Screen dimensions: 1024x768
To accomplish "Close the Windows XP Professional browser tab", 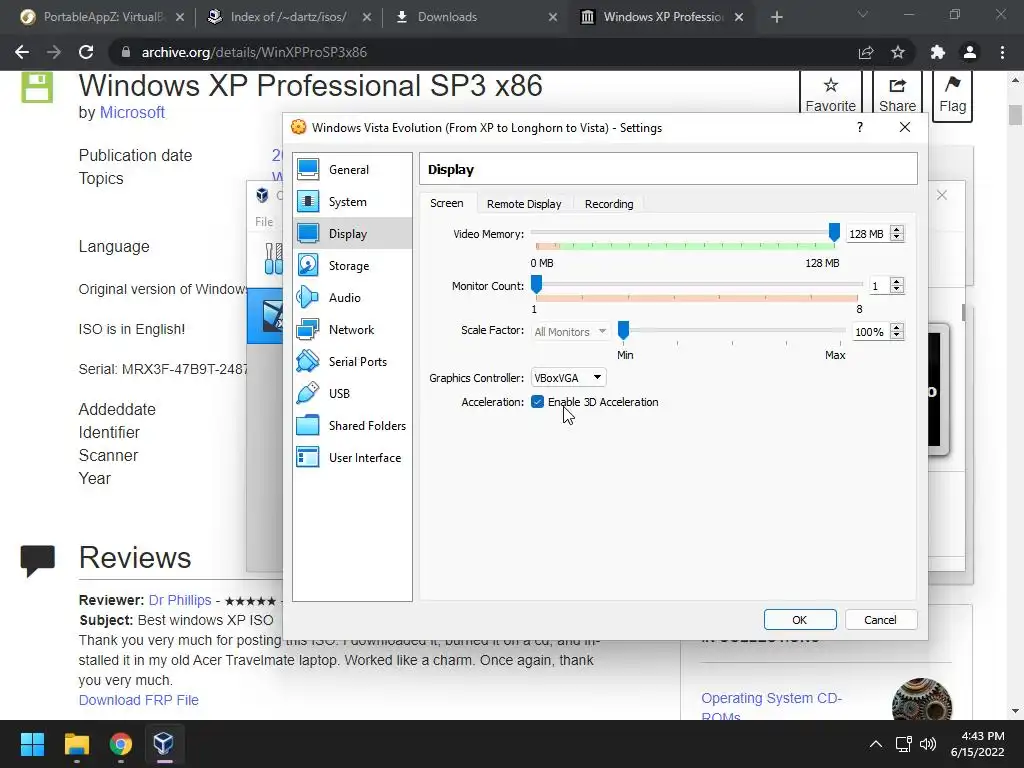I will [x=739, y=17].
